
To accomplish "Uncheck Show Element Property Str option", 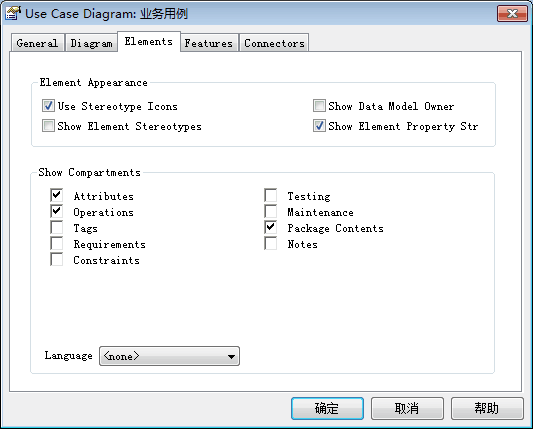I will coord(319,126).
